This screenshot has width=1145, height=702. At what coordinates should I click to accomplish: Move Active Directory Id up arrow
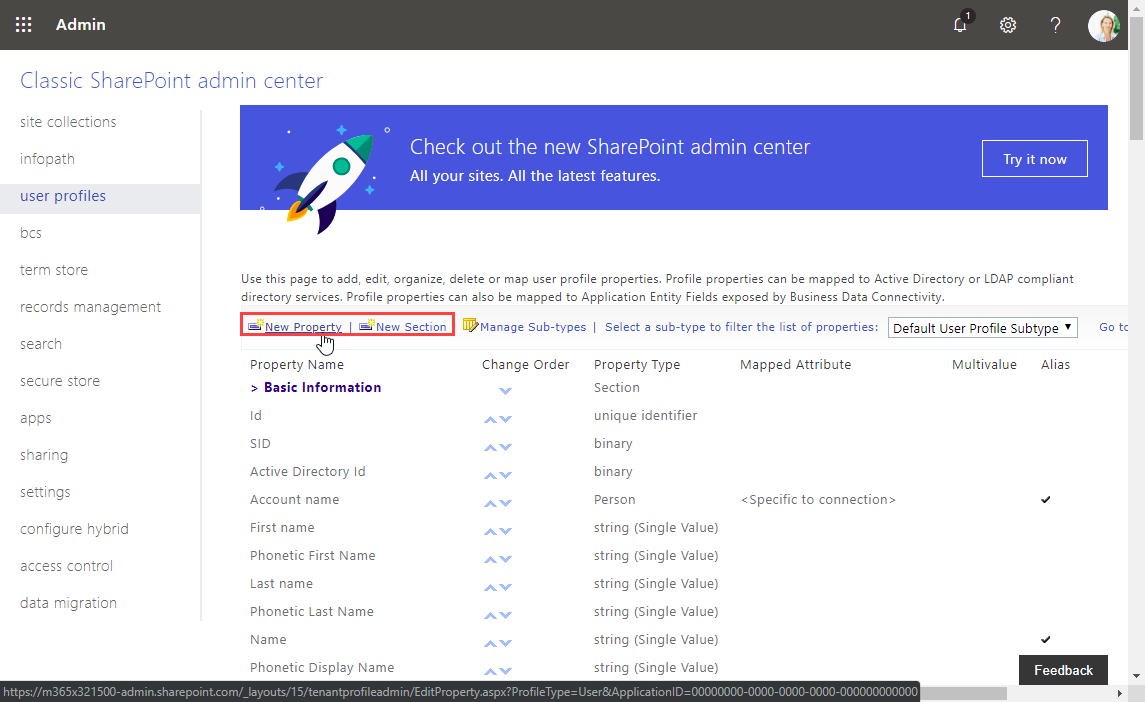(490, 475)
